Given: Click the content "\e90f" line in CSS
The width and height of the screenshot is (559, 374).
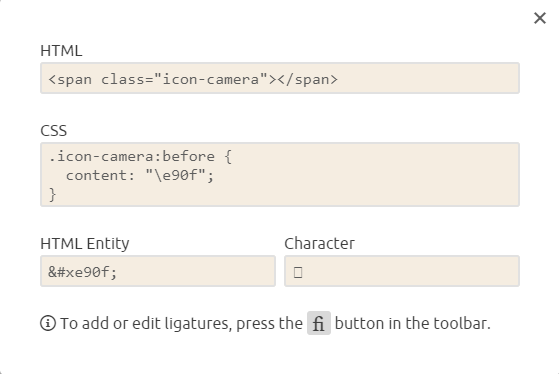Looking at the screenshot, I should [140, 175].
